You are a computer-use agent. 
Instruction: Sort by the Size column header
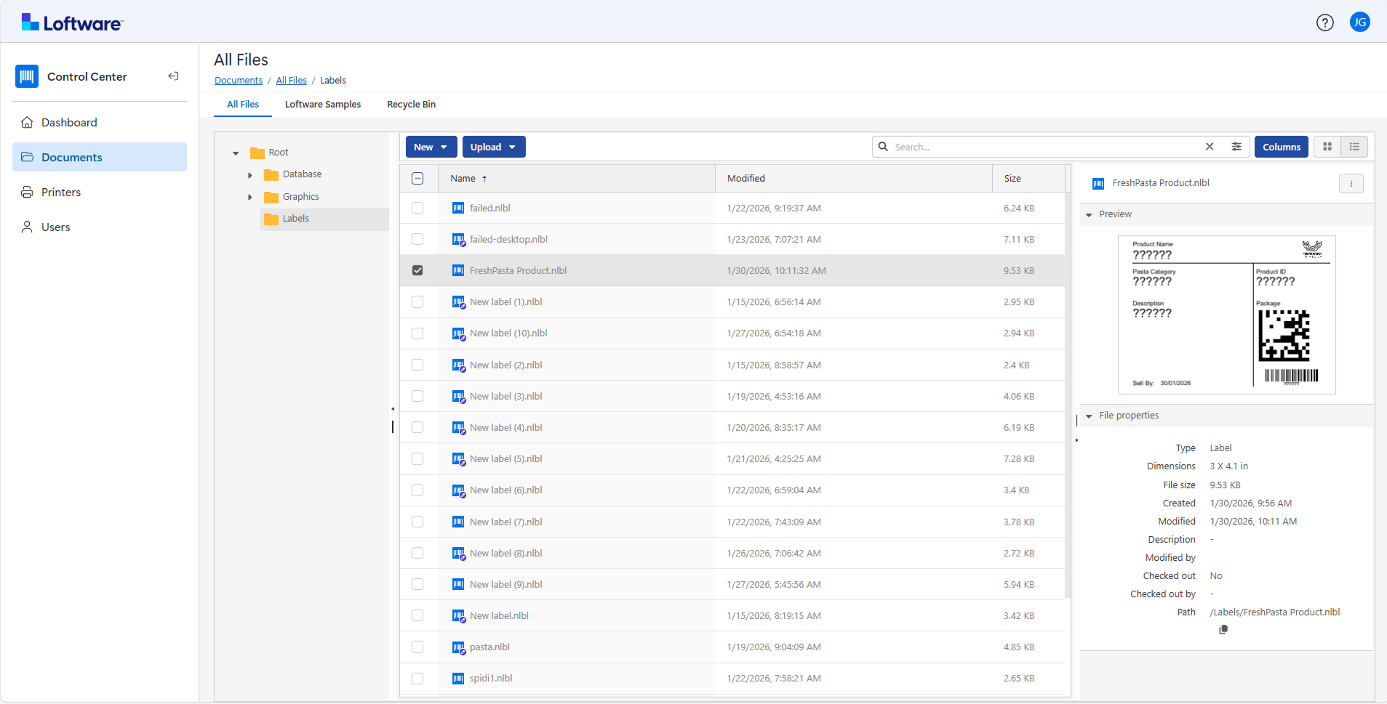(1029, 178)
